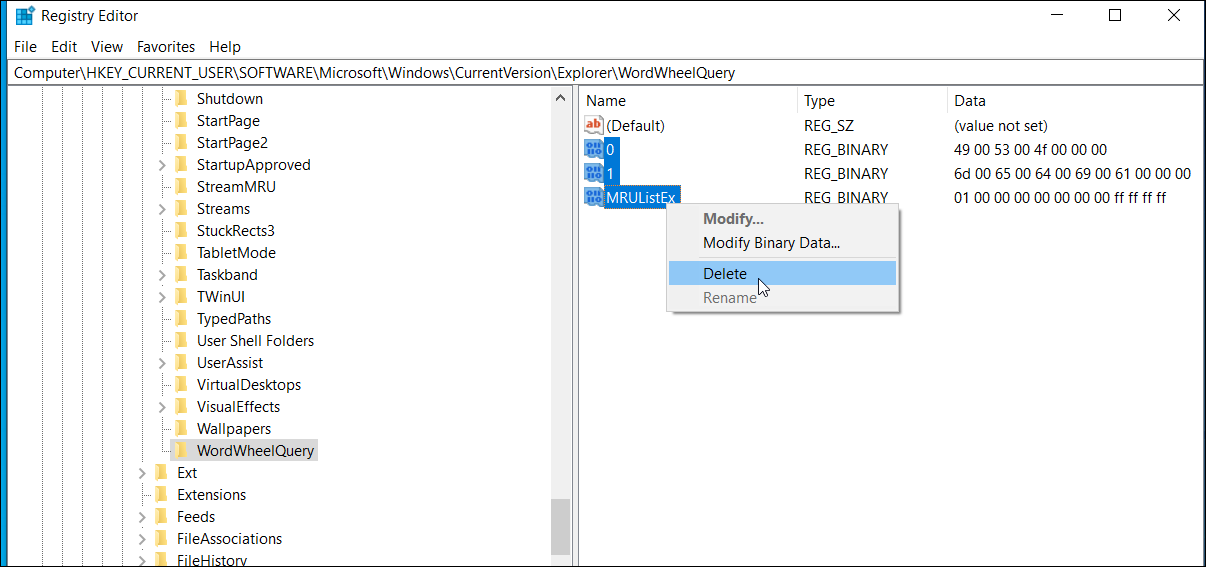The height and width of the screenshot is (567, 1206).
Task: Click the binary icon for value 1
Action: (x=594, y=173)
